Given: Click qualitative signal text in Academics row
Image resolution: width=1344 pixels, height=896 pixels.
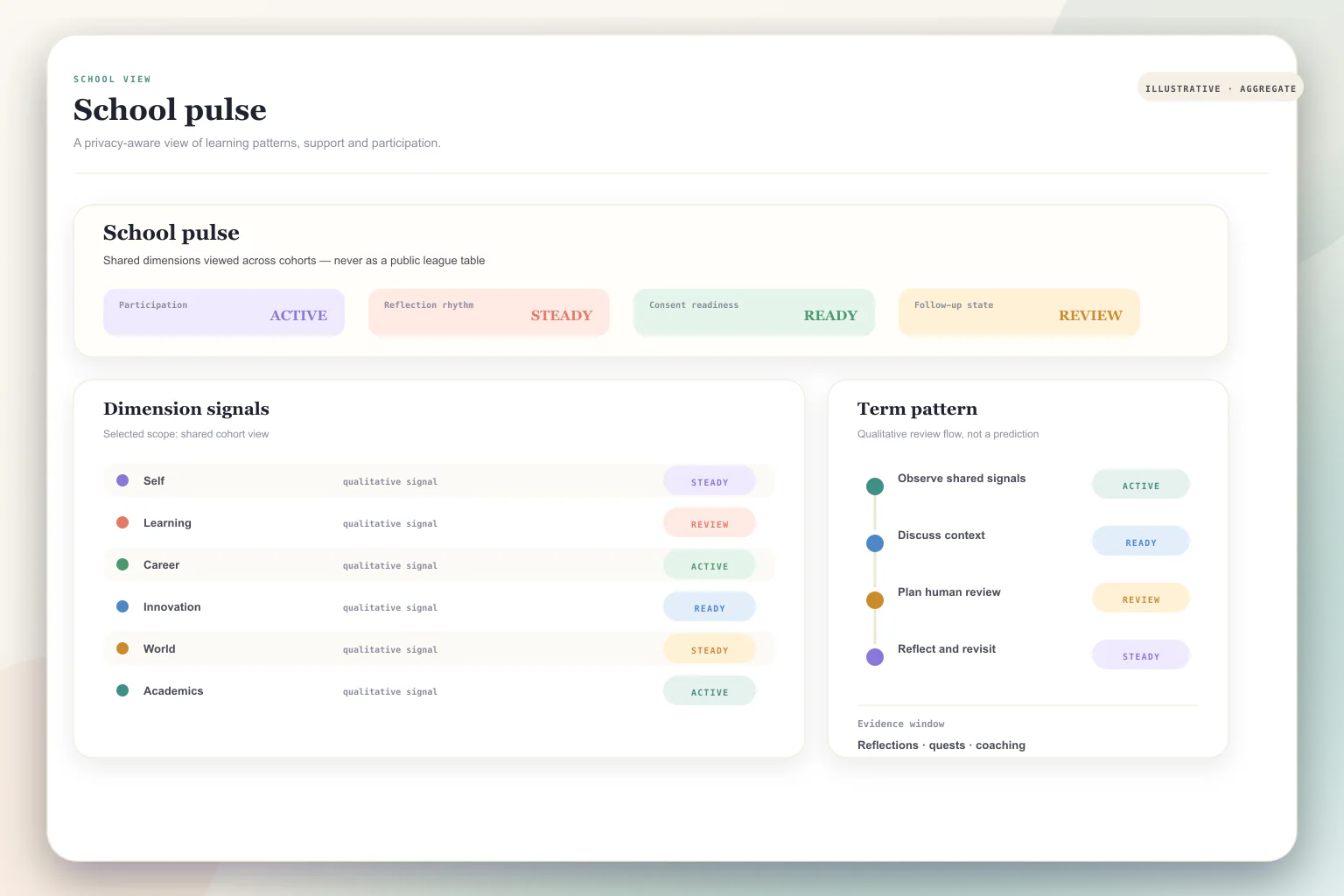Looking at the screenshot, I should [390, 691].
